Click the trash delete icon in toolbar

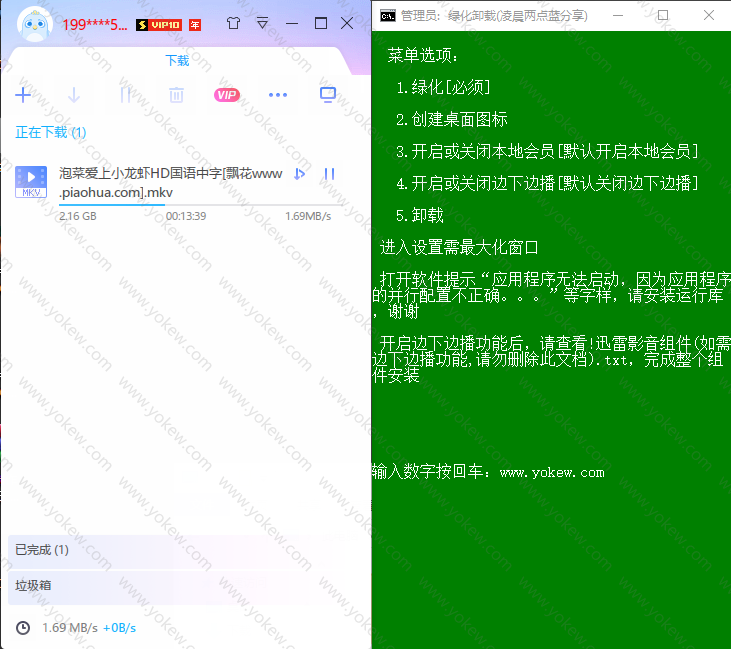(176, 95)
